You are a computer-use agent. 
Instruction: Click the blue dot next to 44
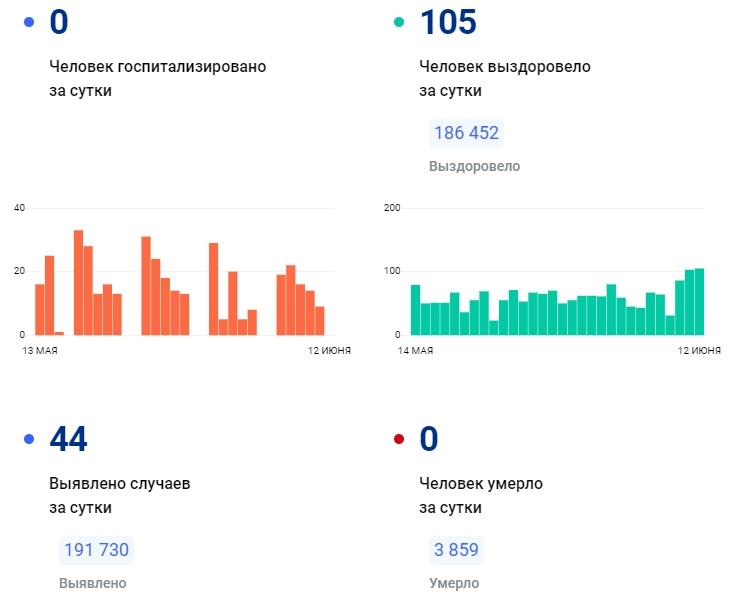click(29, 438)
